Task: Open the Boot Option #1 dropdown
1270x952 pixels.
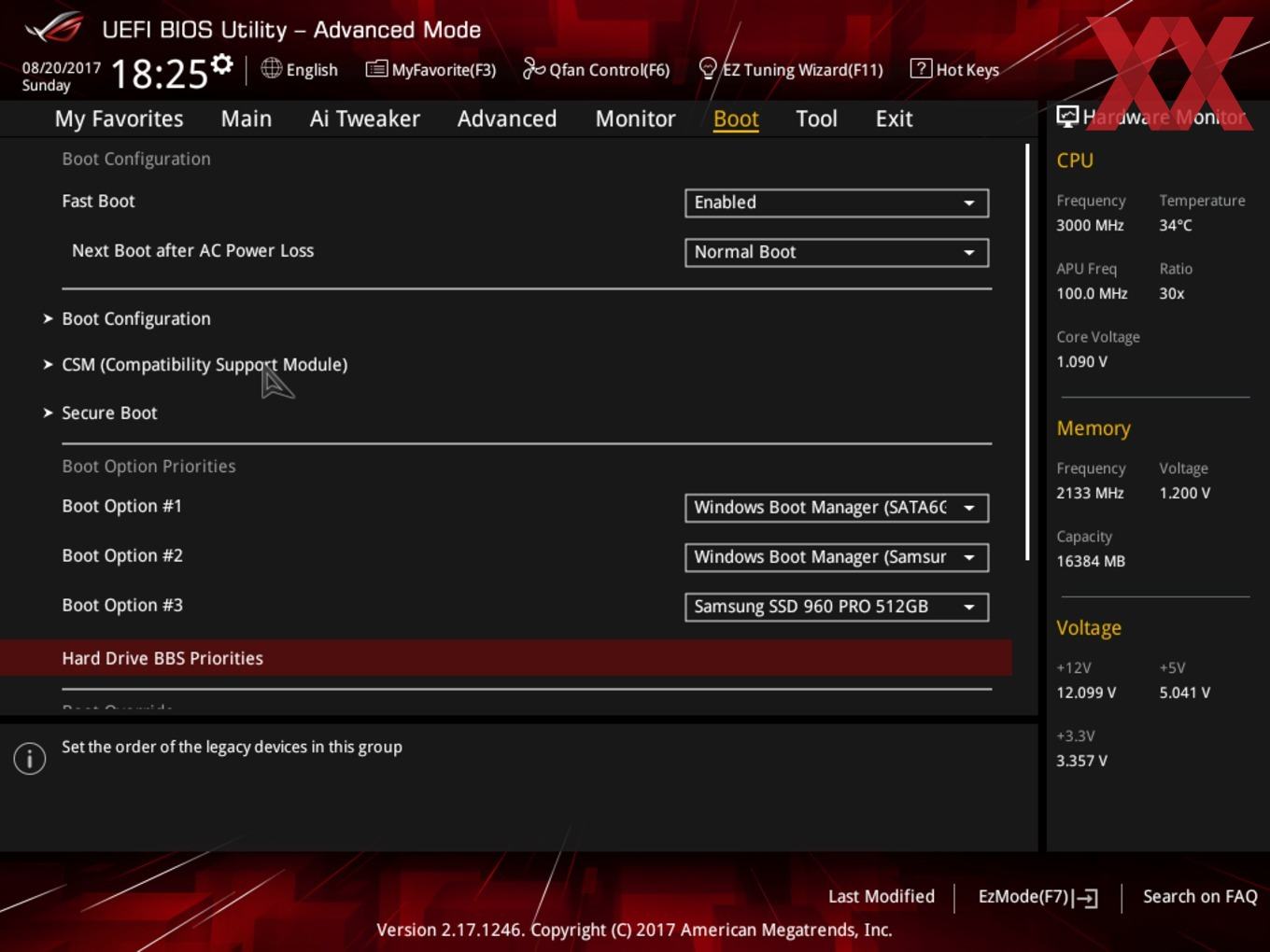Action: click(837, 508)
